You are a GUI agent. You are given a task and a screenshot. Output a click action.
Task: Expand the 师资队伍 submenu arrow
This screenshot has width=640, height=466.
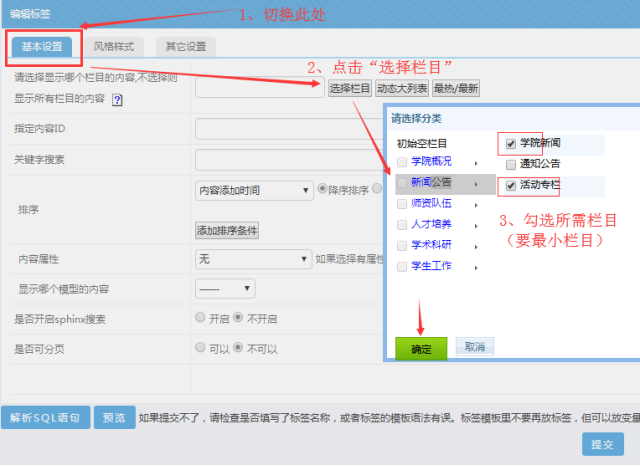click(x=475, y=204)
